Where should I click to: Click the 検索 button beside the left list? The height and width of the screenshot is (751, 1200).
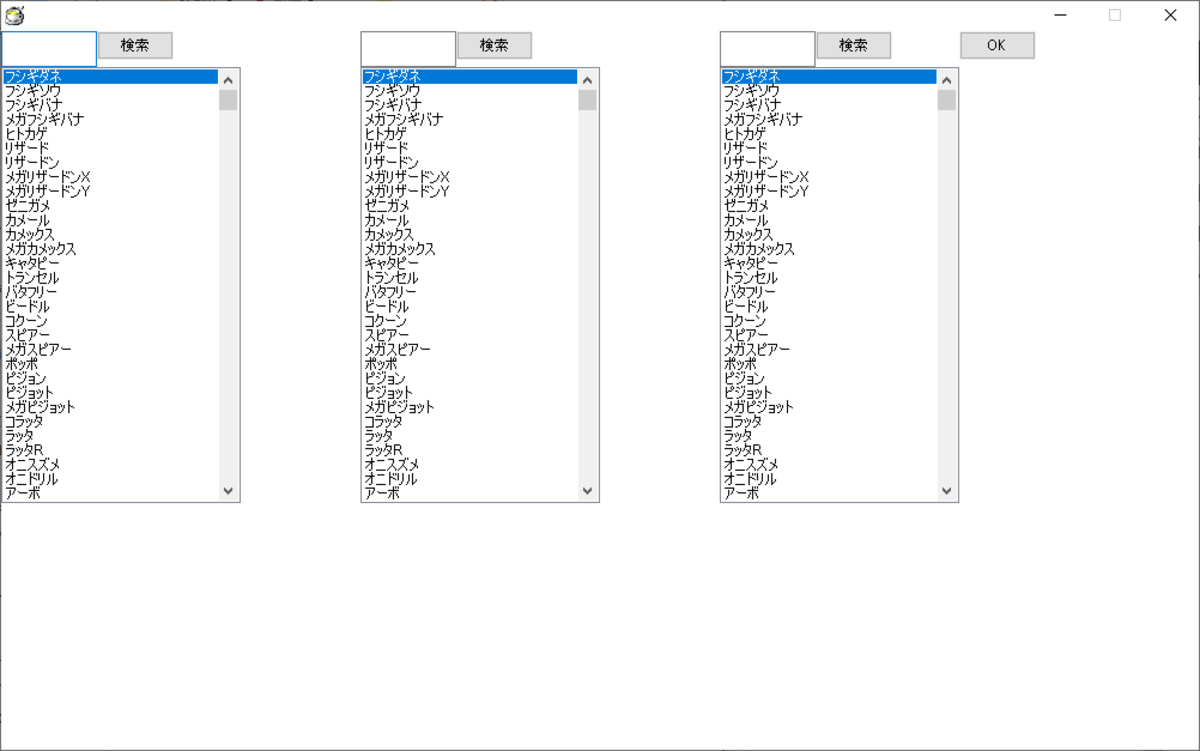pos(135,45)
